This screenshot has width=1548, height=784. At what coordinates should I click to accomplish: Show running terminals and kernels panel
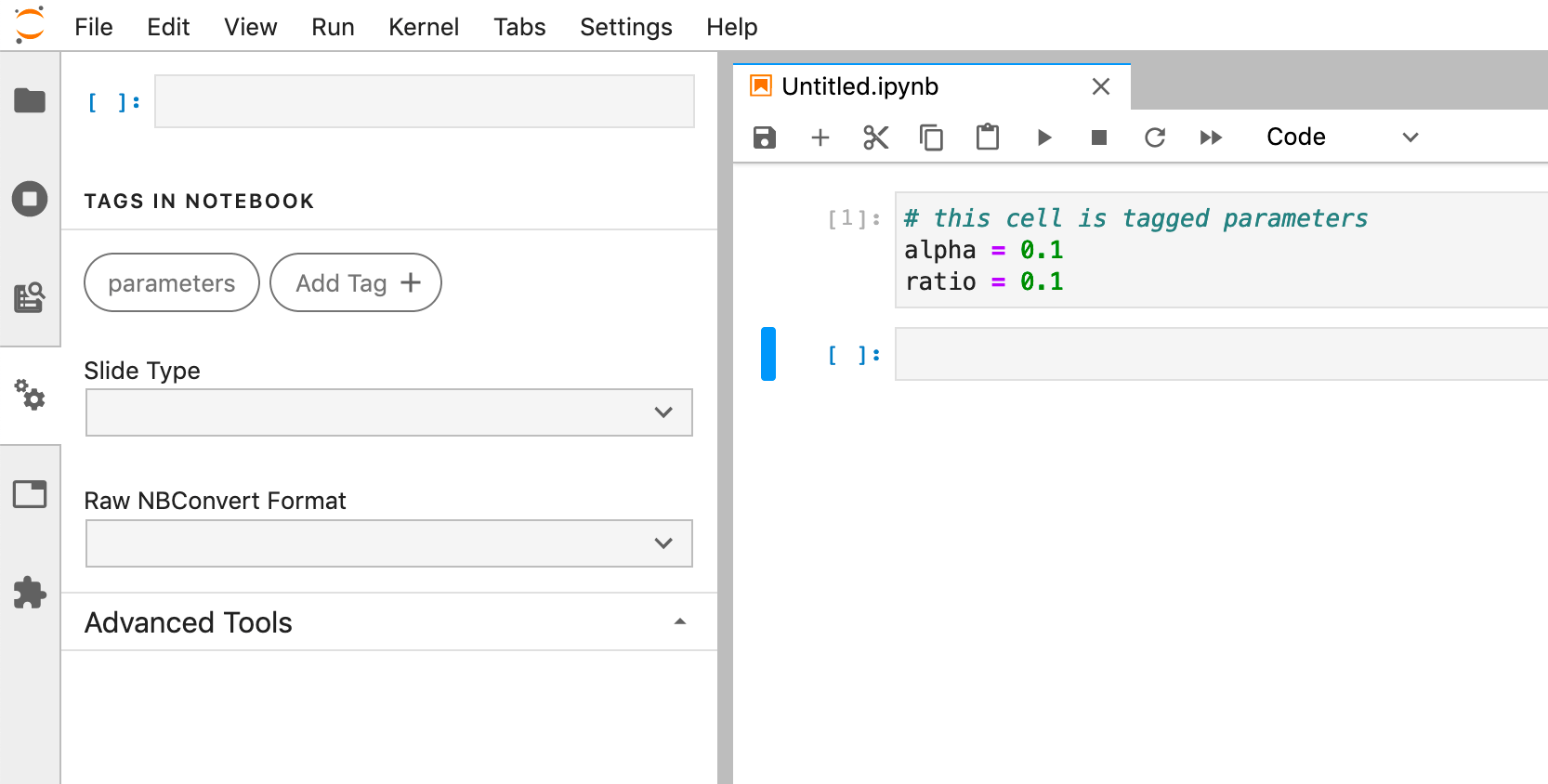[30, 199]
